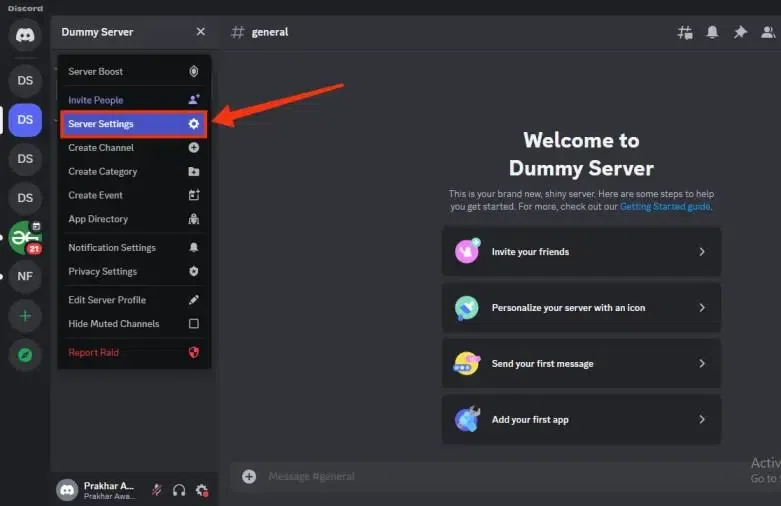Screen dimensions: 781x506
Task: Show pinned messages pin icon
Action: click(x=740, y=32)
